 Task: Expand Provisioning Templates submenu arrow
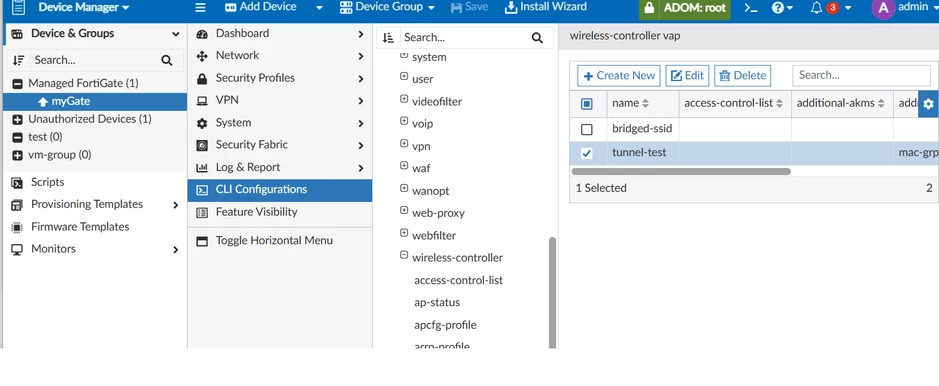[x=175, y=205]
